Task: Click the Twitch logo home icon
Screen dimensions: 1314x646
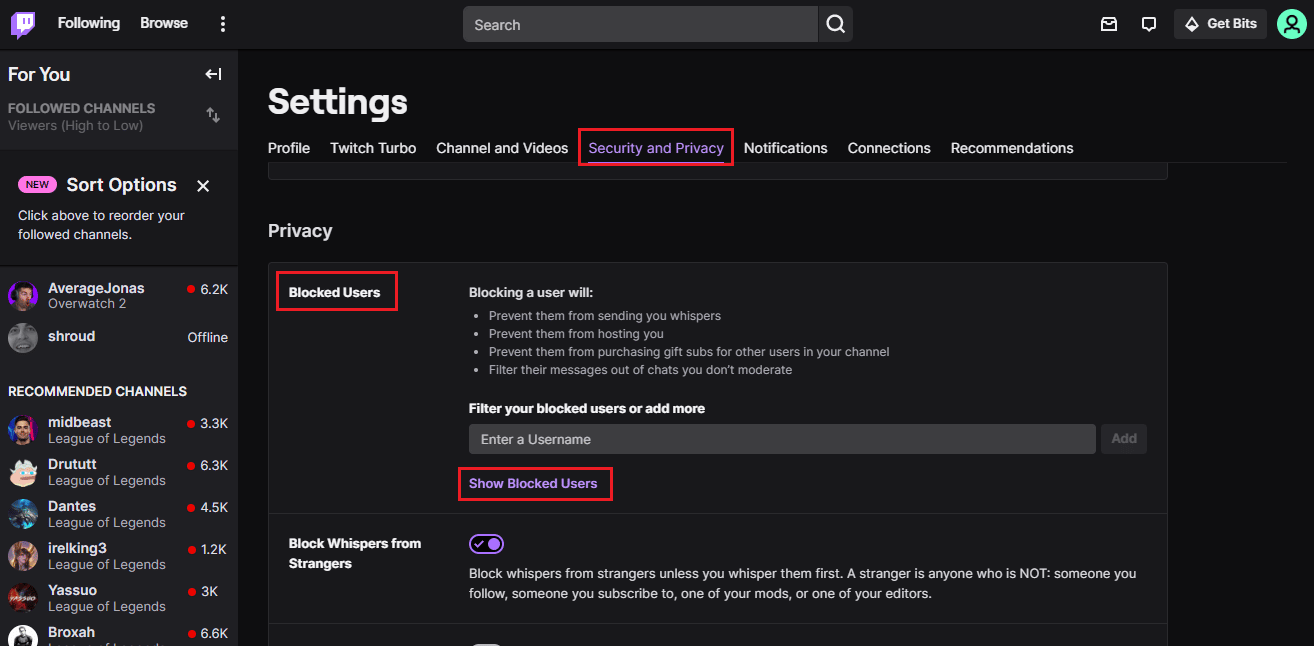Action: (23, 24)
